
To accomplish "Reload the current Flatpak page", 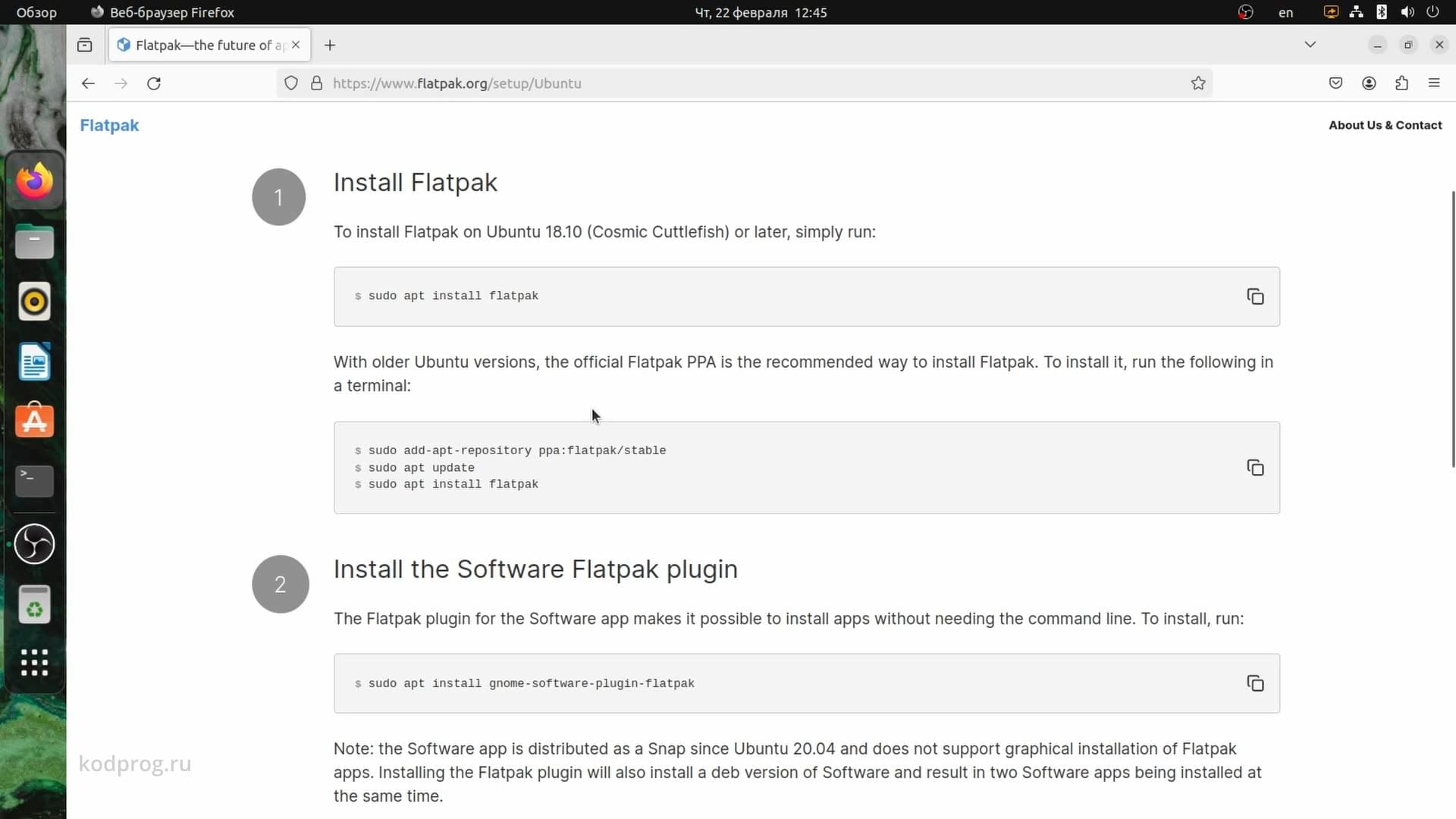I will click(x=154, y=83).
